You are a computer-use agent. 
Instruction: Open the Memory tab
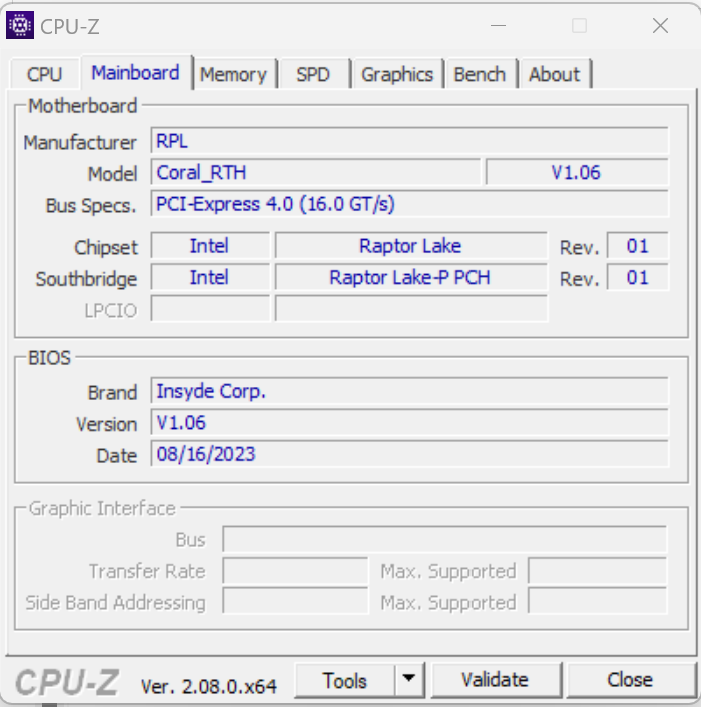point(233,74)
